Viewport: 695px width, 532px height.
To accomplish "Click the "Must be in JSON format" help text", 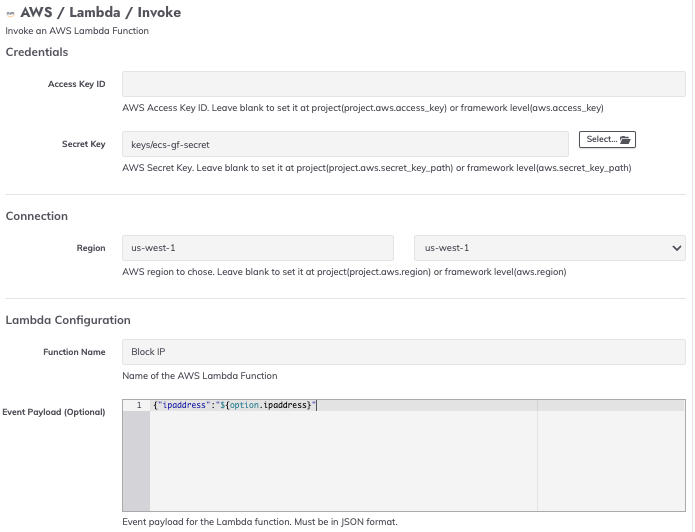I will point(346,522).
